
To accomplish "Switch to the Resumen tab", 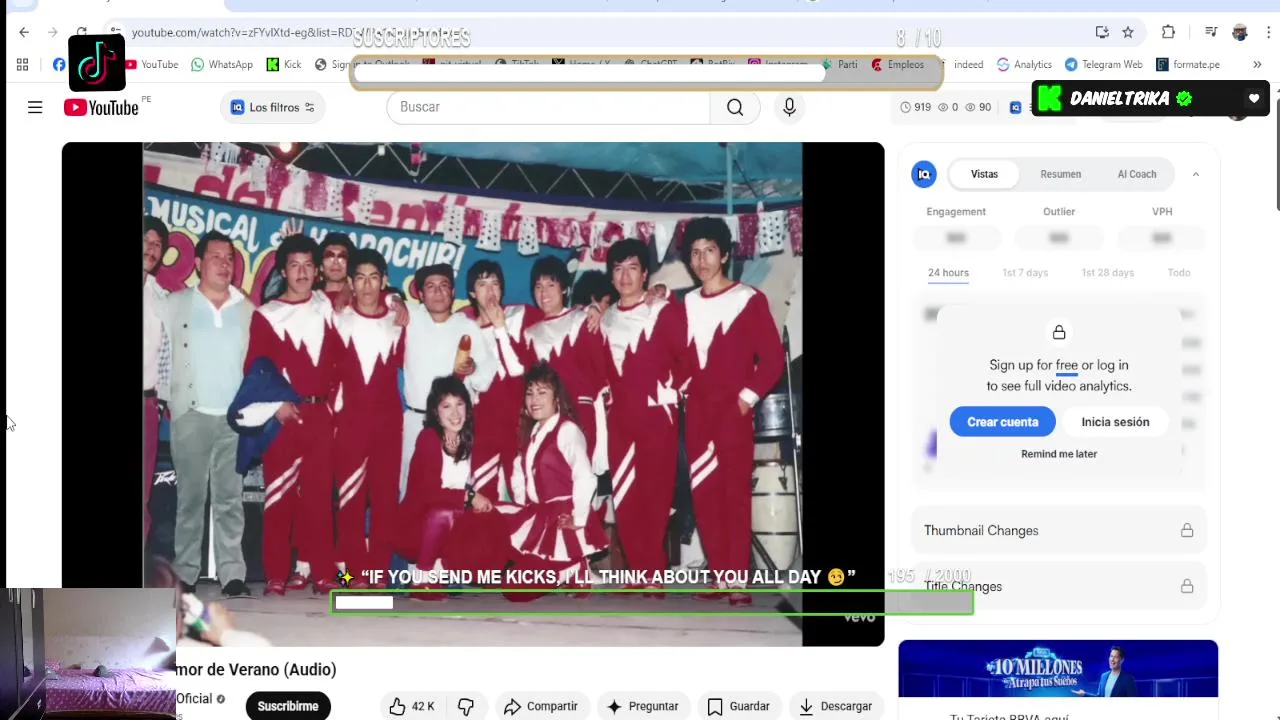I will pos(1060,174).
